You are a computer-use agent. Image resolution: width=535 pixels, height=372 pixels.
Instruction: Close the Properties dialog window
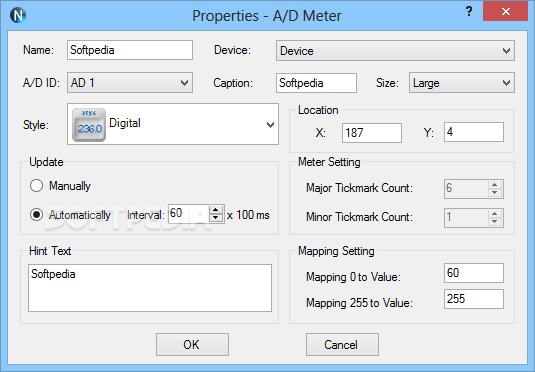coord(506,12)
